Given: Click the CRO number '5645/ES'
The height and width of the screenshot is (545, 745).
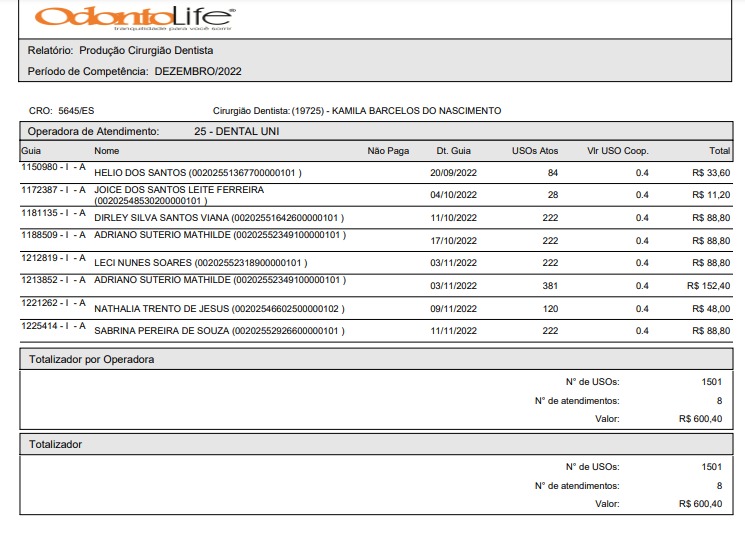Looking at the screenshot, I should click(x=76, y=111).
